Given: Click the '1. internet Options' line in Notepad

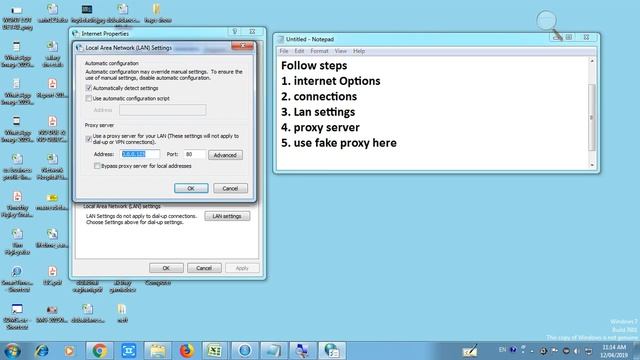Looking at the screenshot, I should 331,81.
